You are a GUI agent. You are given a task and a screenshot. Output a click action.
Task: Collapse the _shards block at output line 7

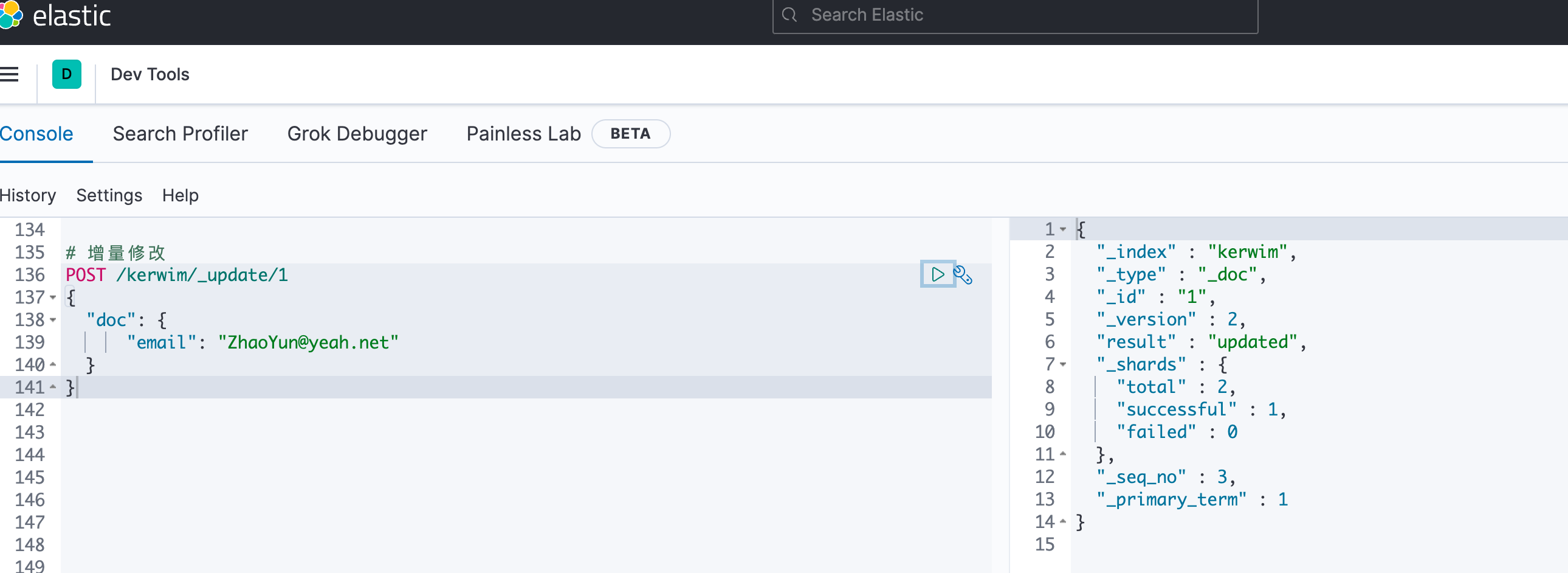click(1063, 364)
